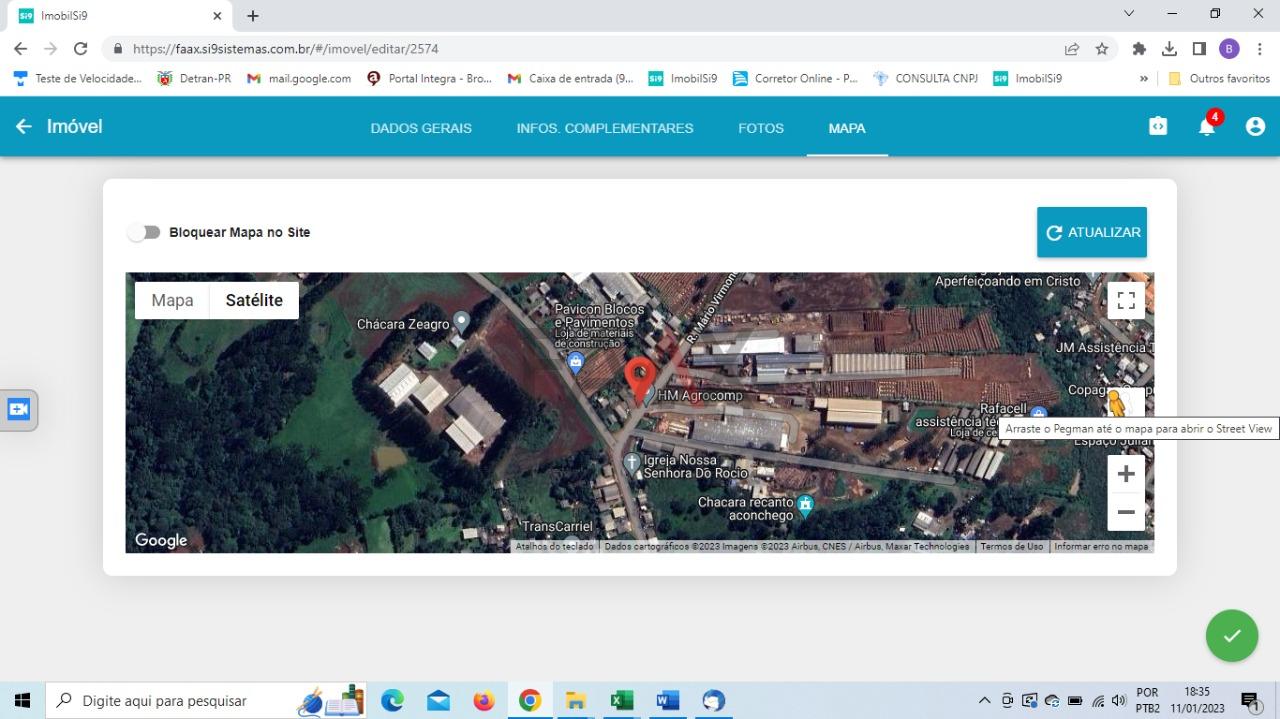Click the green confirm checkmark button

[x=1232, y=636]
